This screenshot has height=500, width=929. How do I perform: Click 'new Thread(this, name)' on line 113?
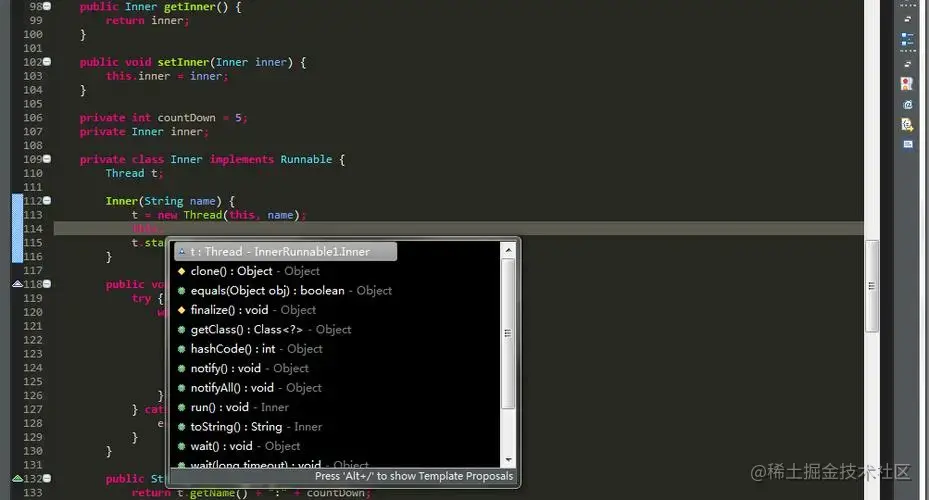coord(229,215)
